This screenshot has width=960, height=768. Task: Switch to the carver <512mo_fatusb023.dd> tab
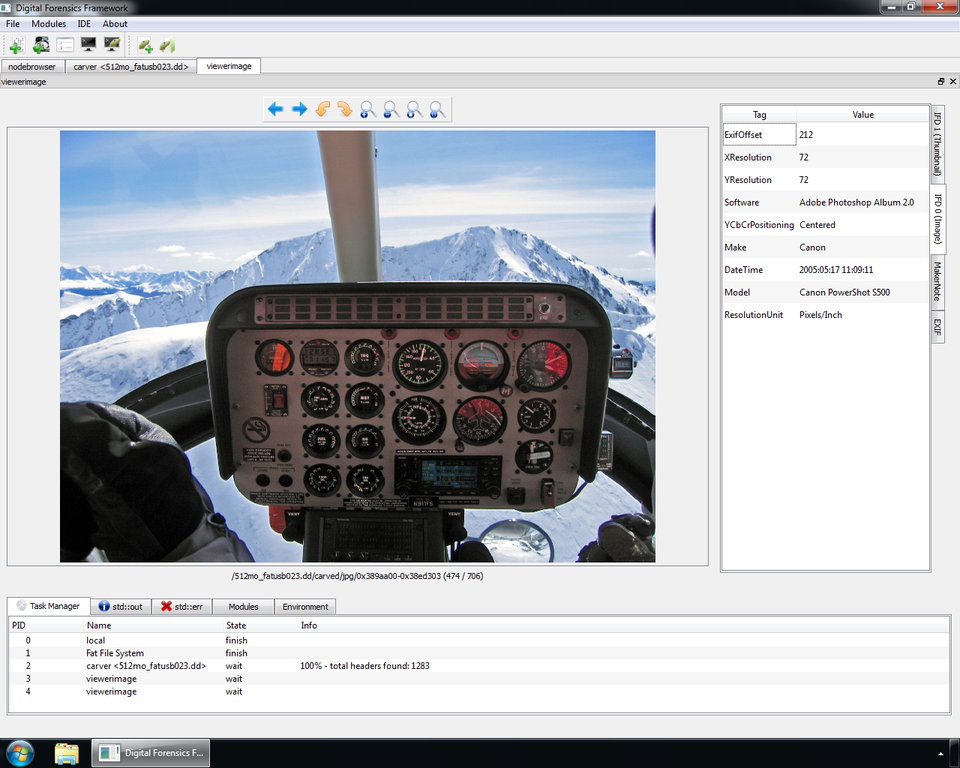(x=131, y=67)
